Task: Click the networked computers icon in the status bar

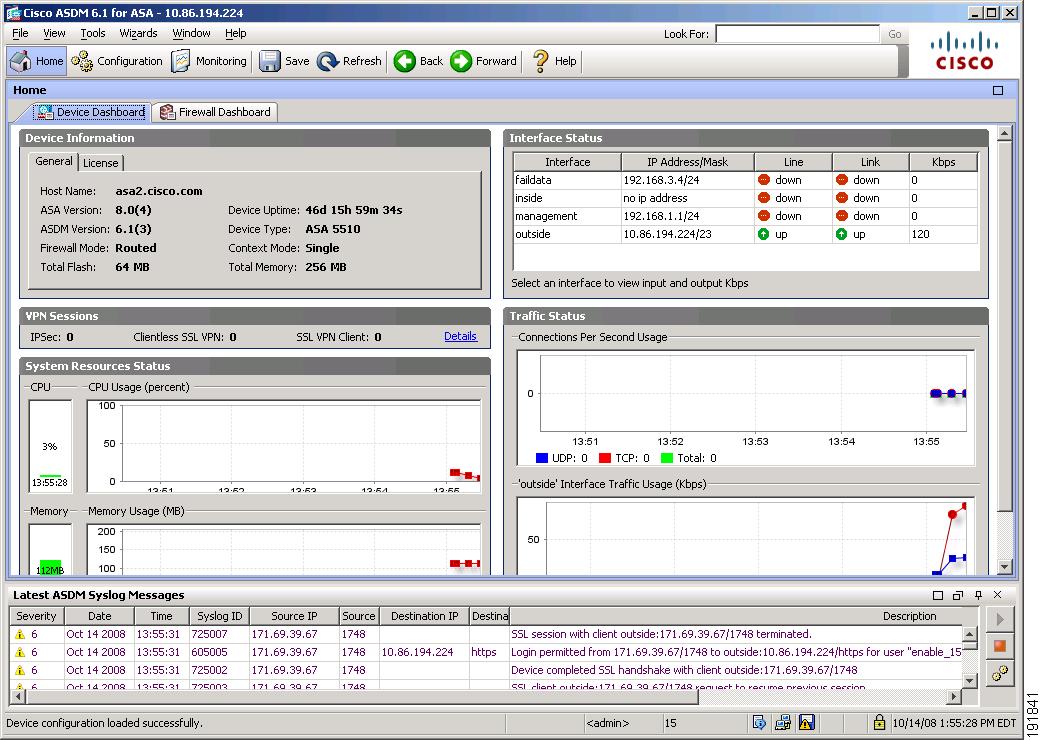Action: [783, 722]
